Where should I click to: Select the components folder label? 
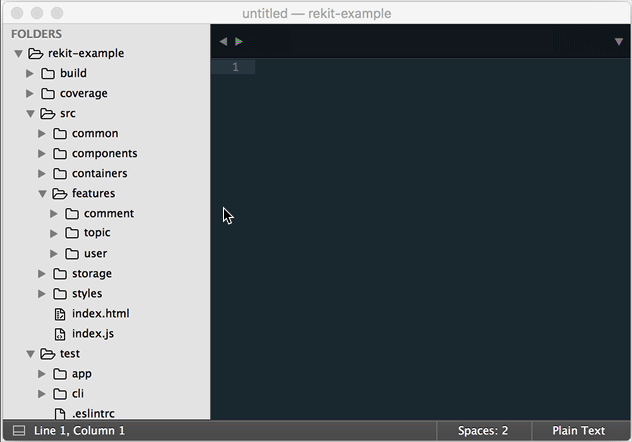(x=105, y=154)
